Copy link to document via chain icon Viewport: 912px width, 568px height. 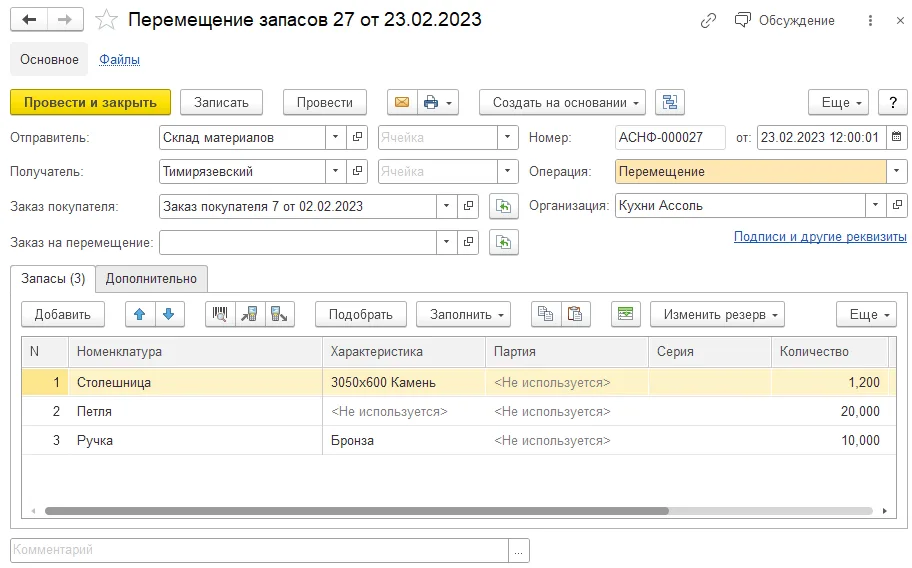(x=708, y=21)
